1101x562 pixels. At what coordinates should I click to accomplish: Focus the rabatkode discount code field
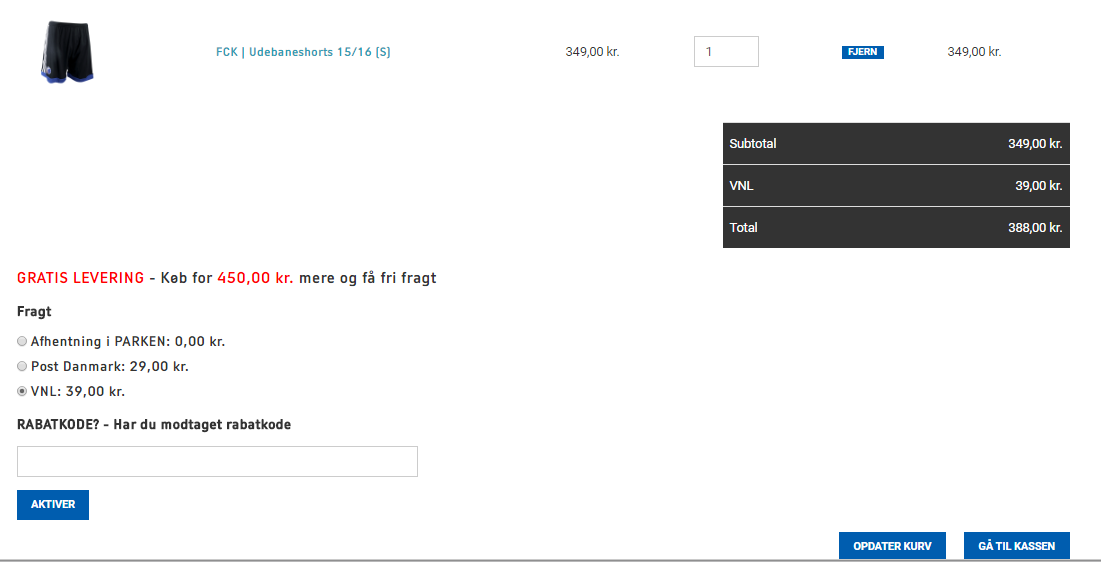[x=217, y=462]
